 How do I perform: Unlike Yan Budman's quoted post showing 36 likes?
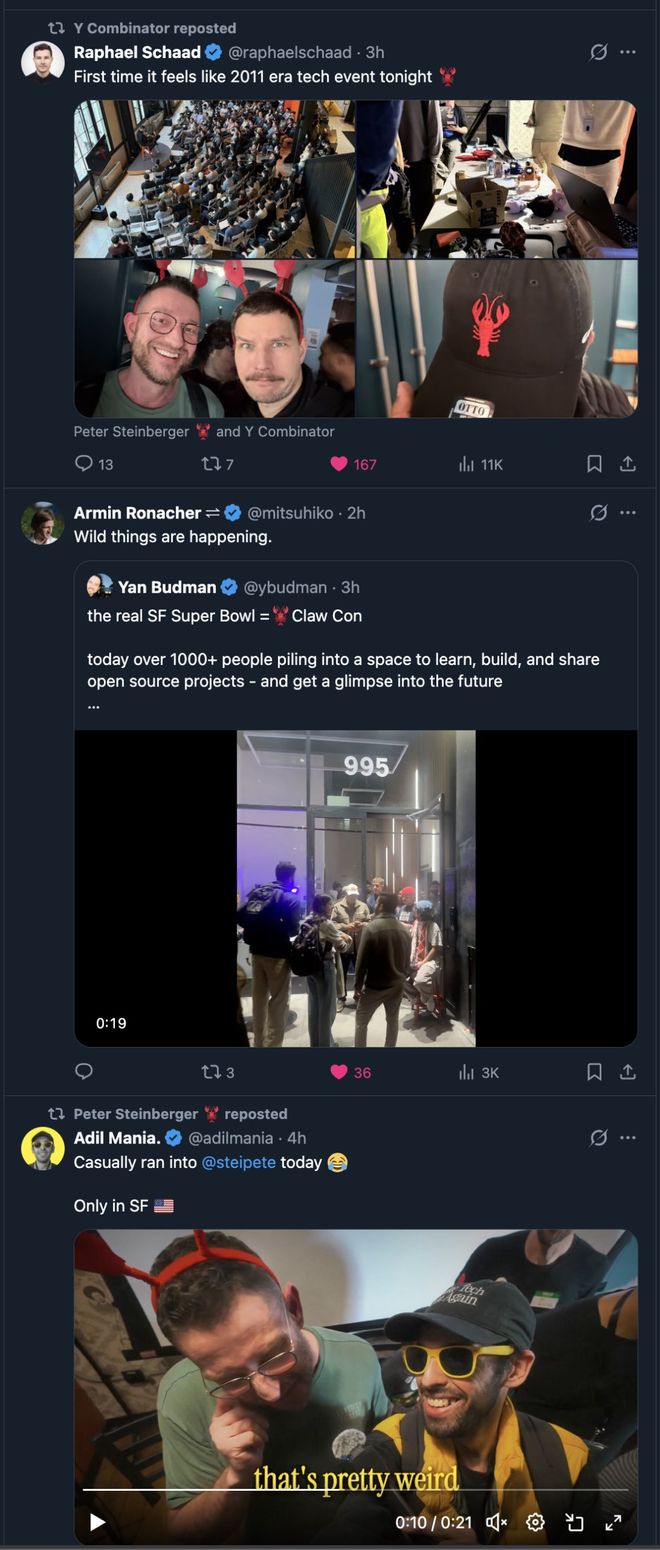(341, 1071)
